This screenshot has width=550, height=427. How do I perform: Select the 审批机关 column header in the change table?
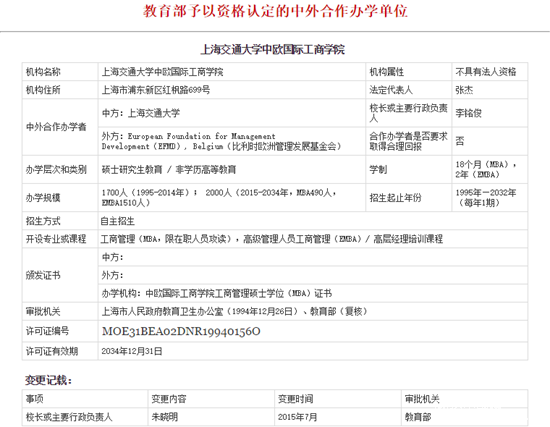pos(464,399)
